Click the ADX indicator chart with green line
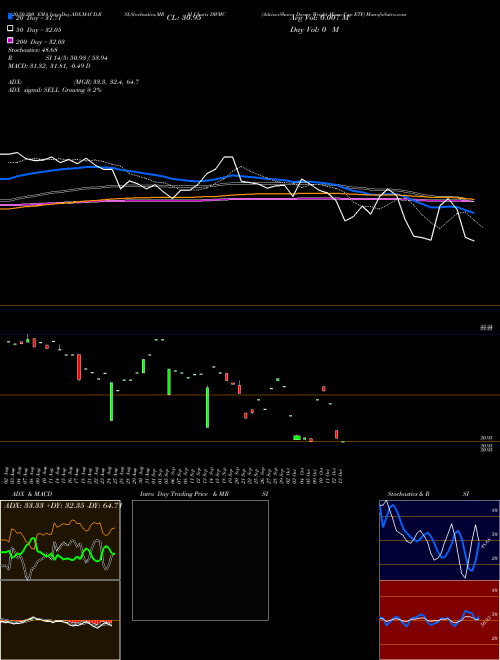Viewport: 500px width, 660px height. (60, 540)
